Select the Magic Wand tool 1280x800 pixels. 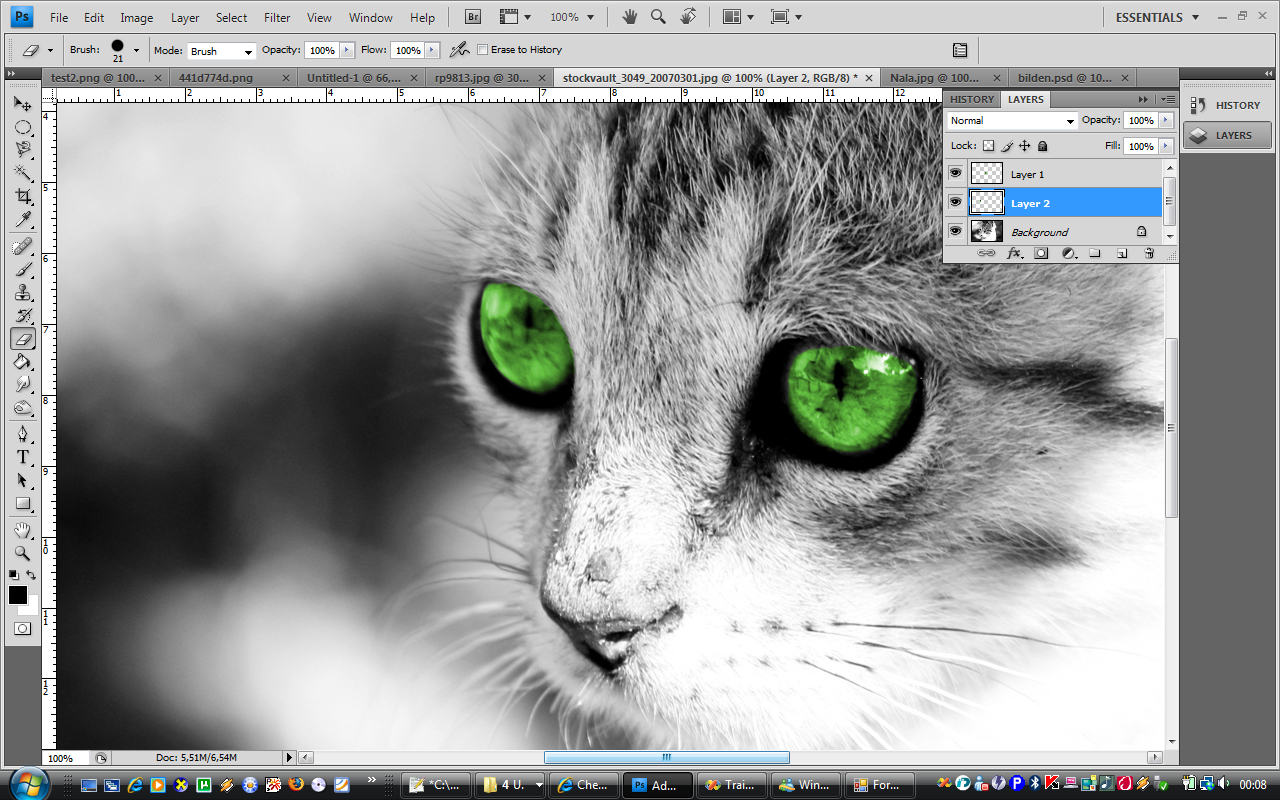coord(23,174)
